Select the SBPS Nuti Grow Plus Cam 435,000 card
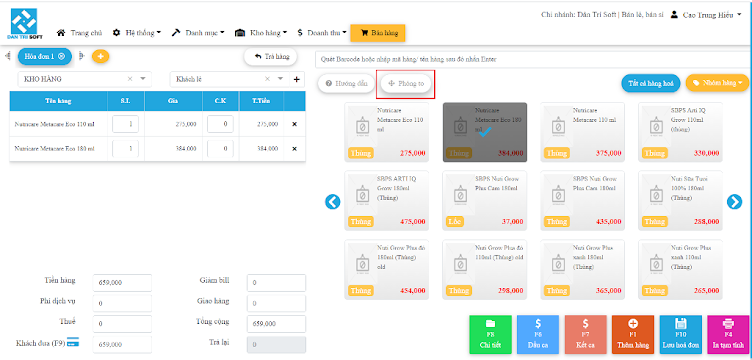 pyautogui.click(x=582, y=201)
